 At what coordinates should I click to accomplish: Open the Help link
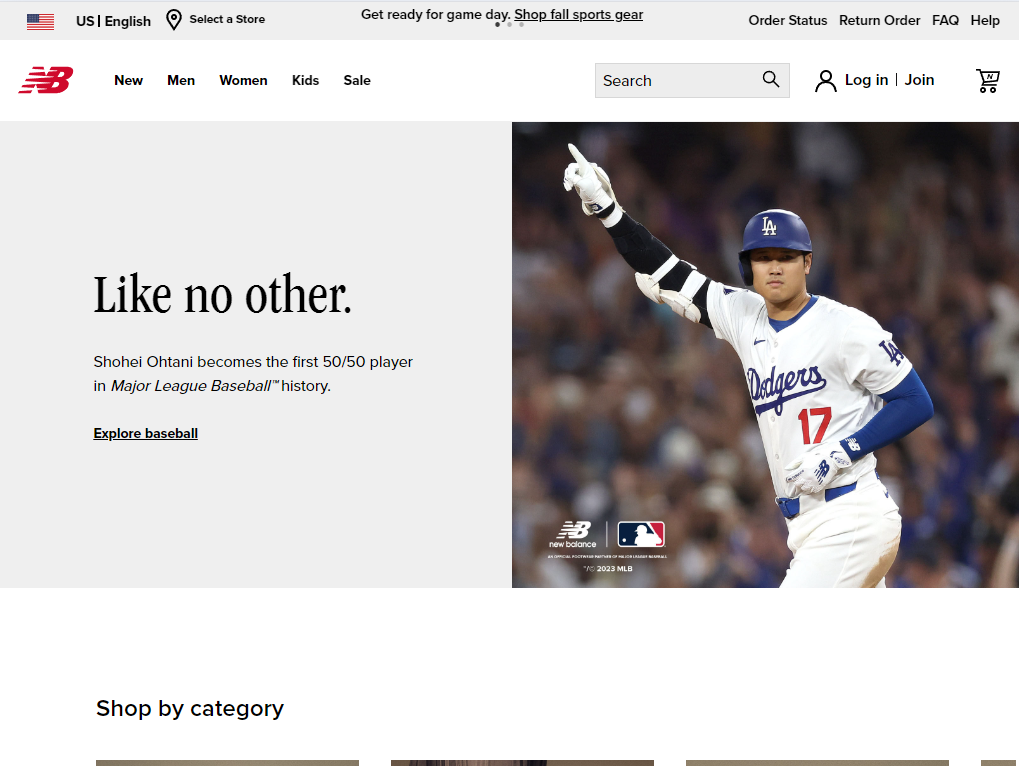tap(985, 21)
